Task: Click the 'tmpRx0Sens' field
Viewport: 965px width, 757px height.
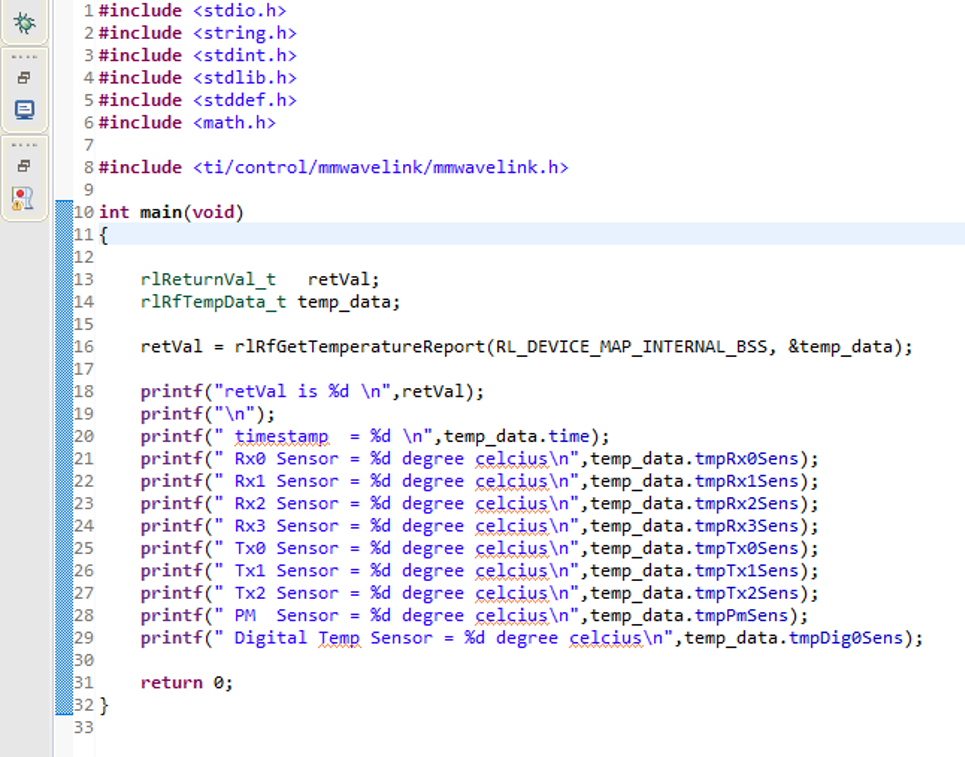Action: pos(747,459)
